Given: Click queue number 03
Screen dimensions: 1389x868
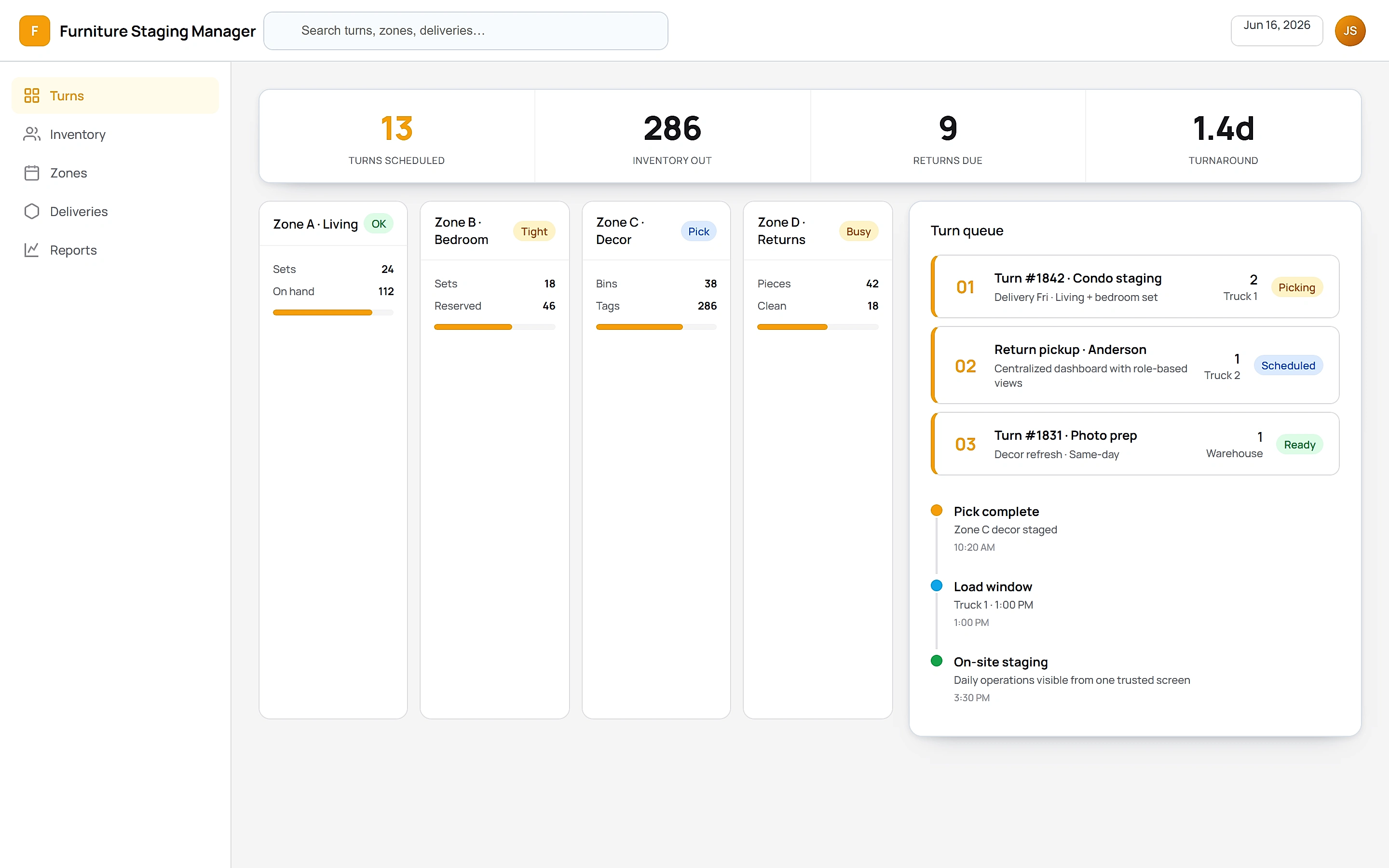Looking at the screenshot, I should coord(966,444).
